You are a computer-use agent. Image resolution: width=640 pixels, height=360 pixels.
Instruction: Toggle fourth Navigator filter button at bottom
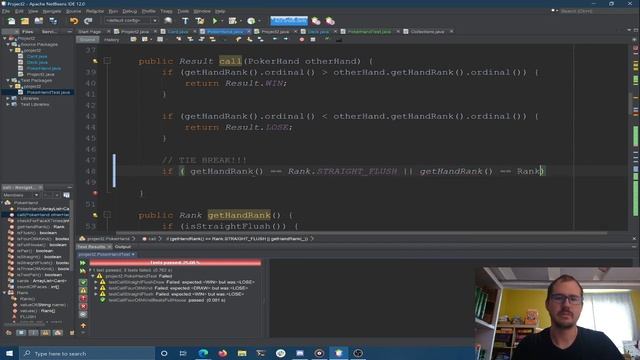pos(45,333)
